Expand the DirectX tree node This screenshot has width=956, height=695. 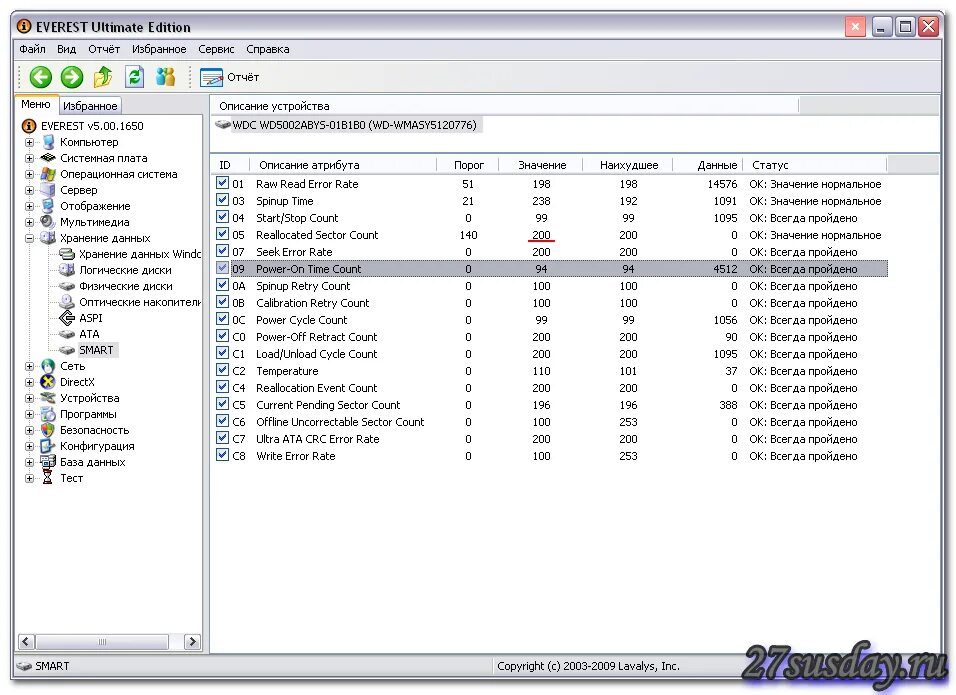tap(29, 382)
